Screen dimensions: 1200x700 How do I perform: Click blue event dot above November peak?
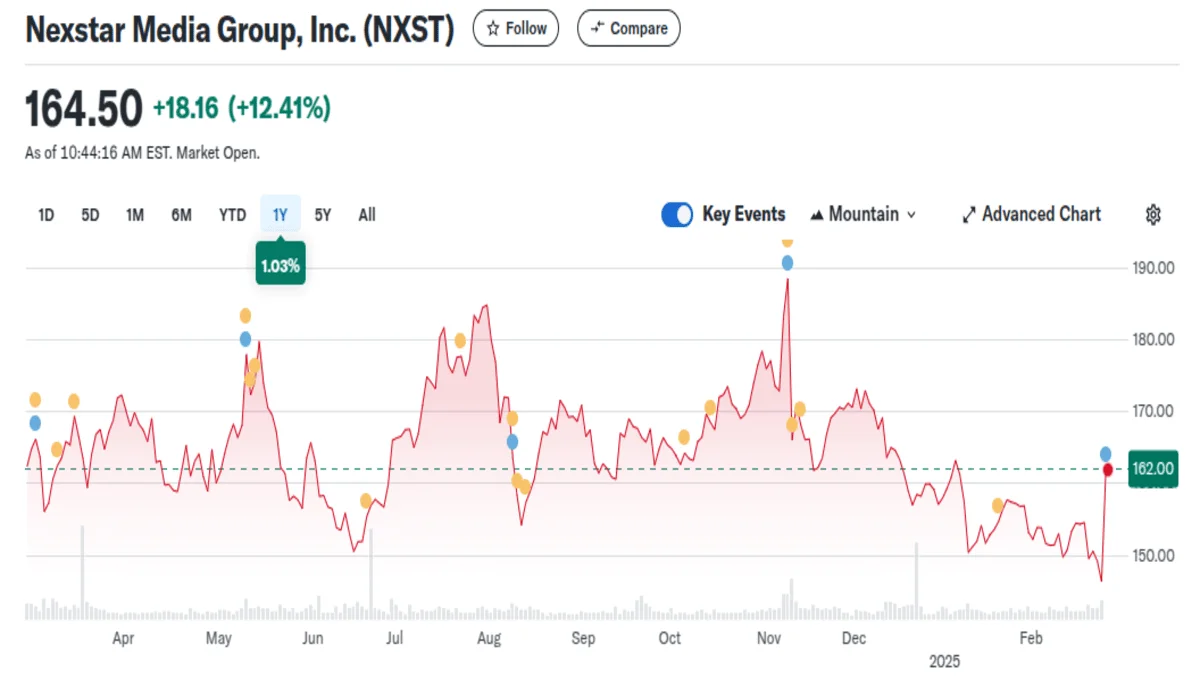(x=787, y=263)
